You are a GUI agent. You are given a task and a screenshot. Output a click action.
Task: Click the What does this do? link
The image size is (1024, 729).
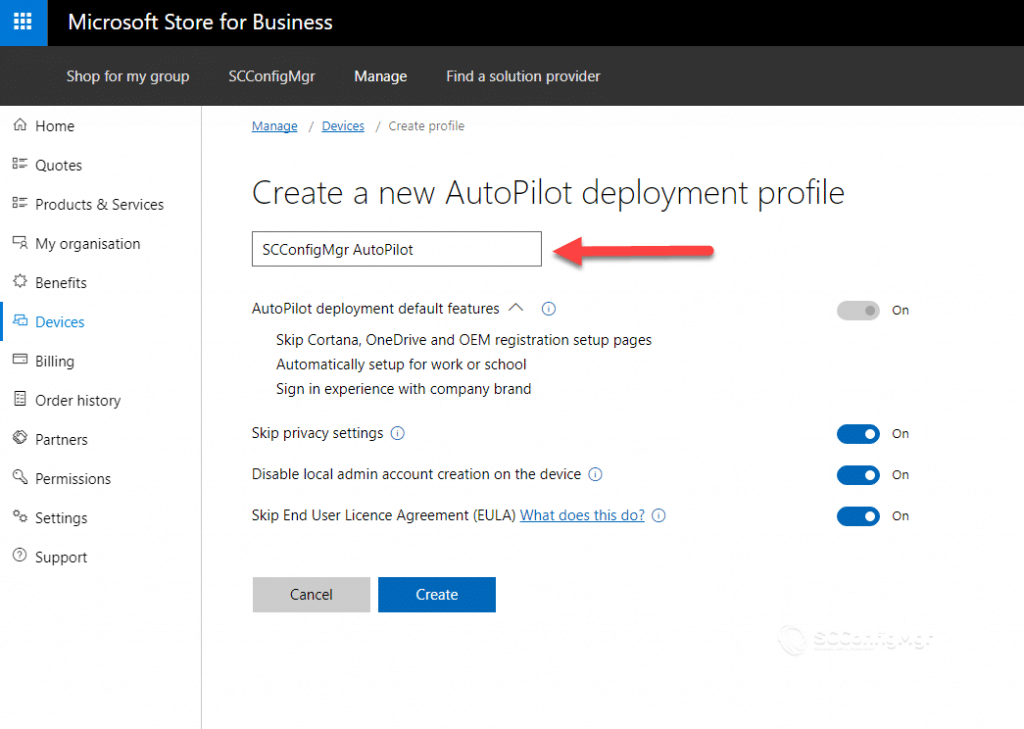[x=581, y=515]
